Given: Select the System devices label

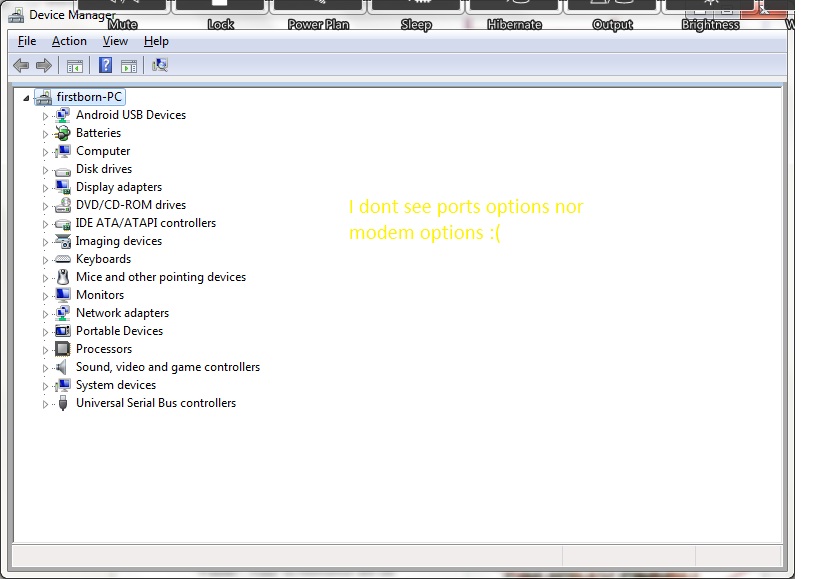Looking at the screenshot, I should click(116, 385).
